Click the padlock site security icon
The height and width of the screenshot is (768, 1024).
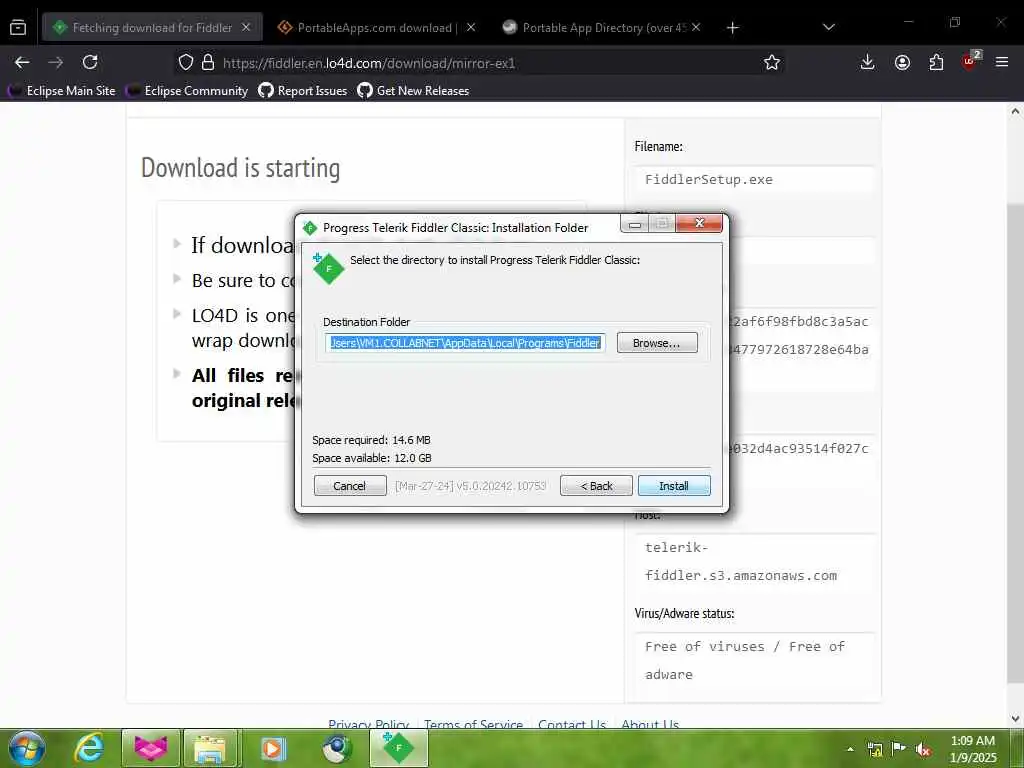pyautogui.click(x=208, y=63)
